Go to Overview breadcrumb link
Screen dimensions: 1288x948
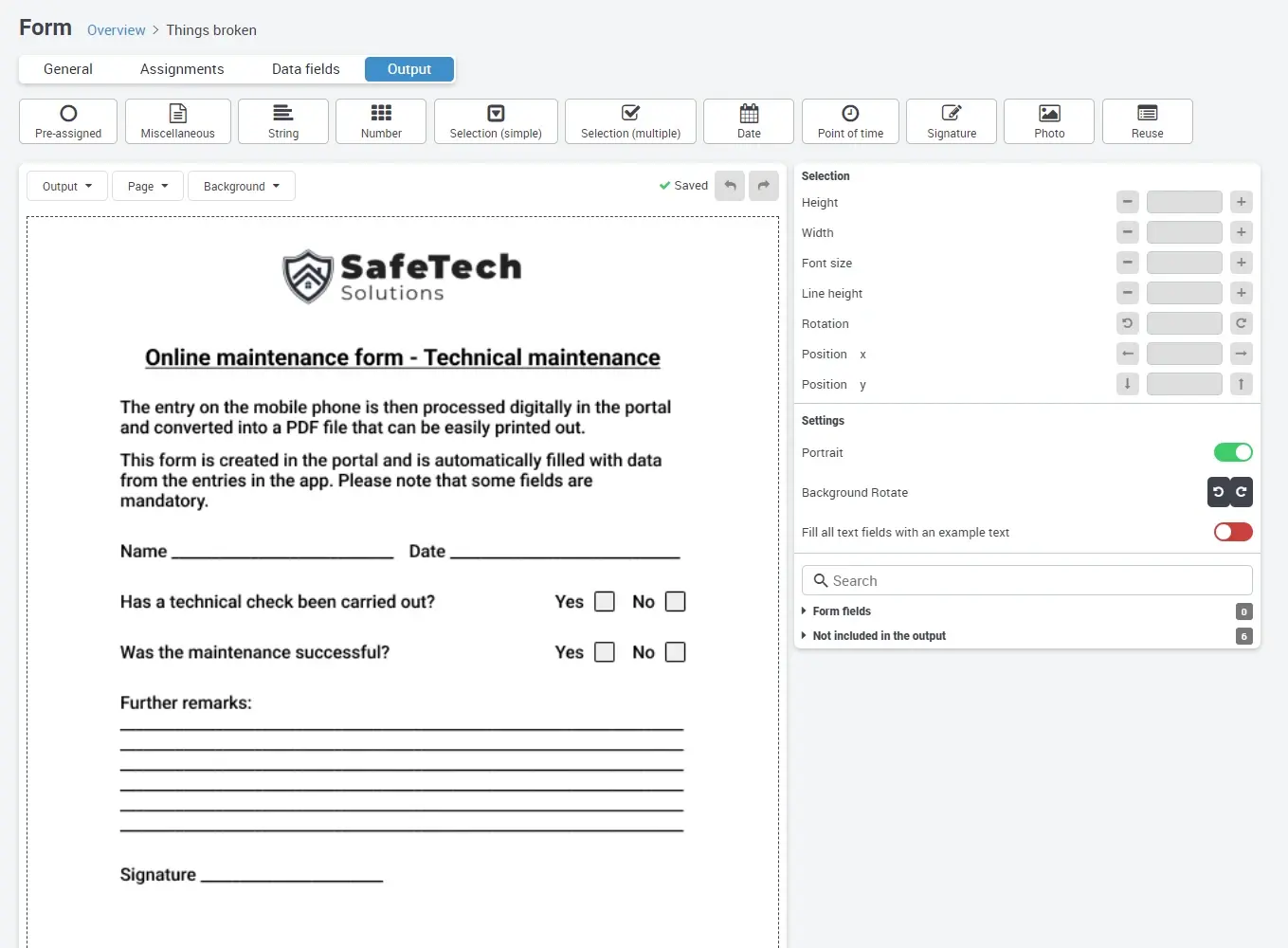point(117,30)
